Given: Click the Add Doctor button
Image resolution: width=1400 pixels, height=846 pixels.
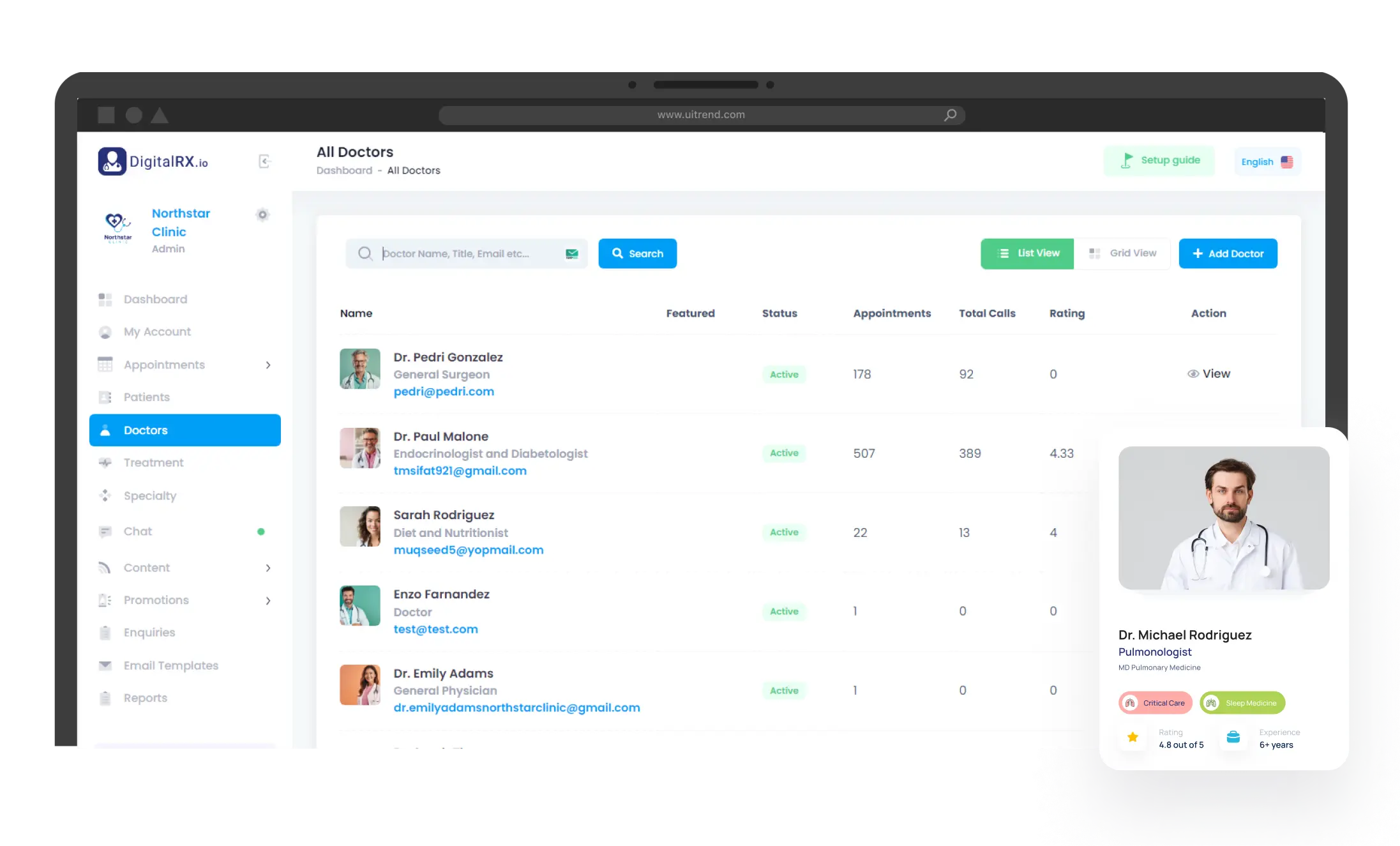Looking at the screenshot, I should 1228,253.
